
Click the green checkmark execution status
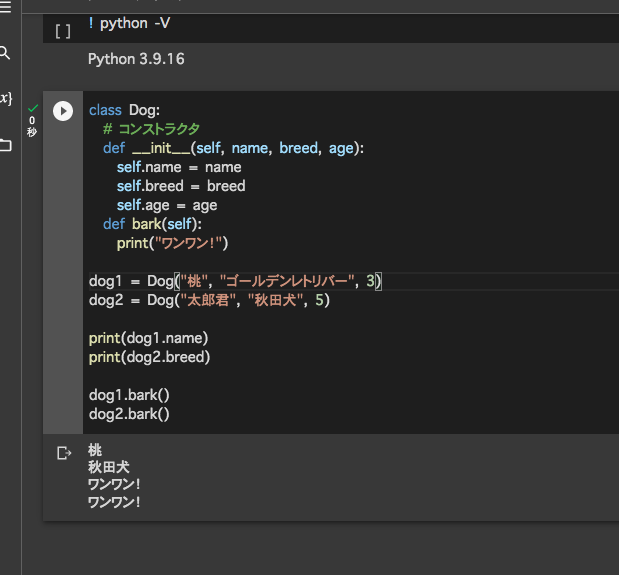pyautogui.click(x=33, y=108)
